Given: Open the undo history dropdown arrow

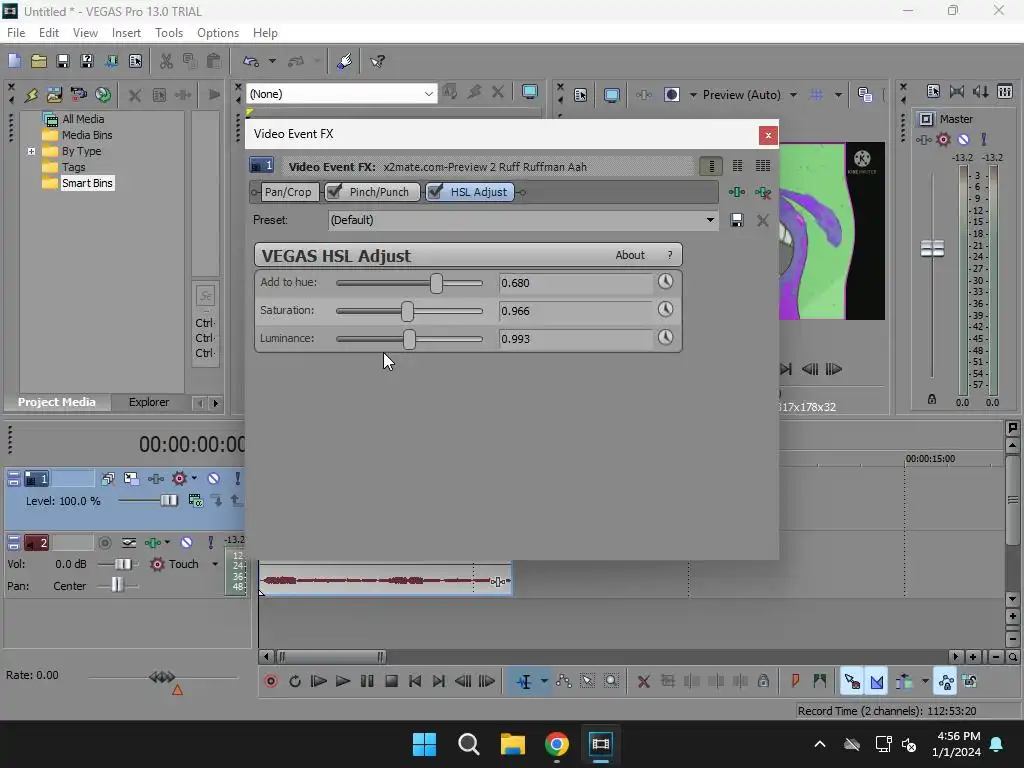Looking at the screenshot, I should tap(272, 61).
